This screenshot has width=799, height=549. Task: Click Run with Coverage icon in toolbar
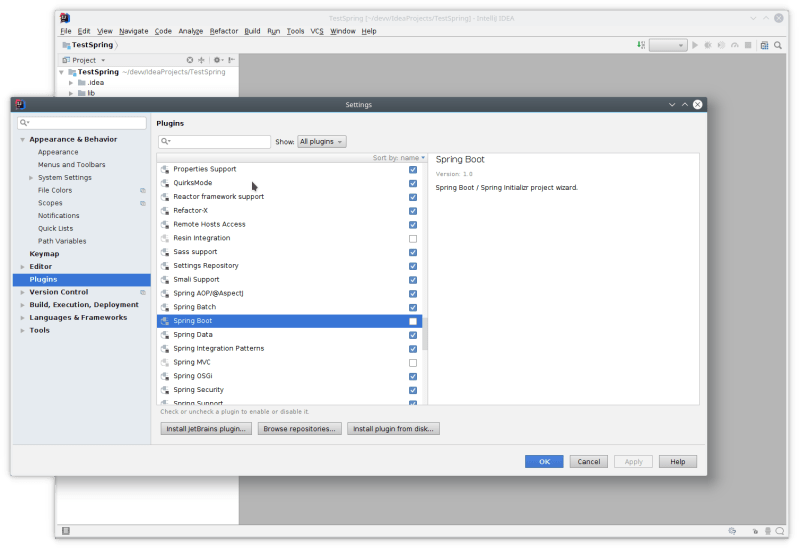[x=721, y=45]
